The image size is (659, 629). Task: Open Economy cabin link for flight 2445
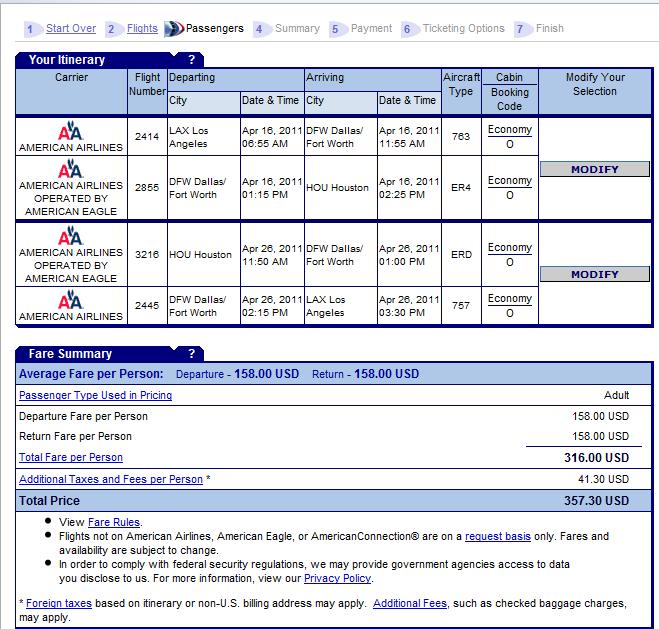tap(510, 299)
